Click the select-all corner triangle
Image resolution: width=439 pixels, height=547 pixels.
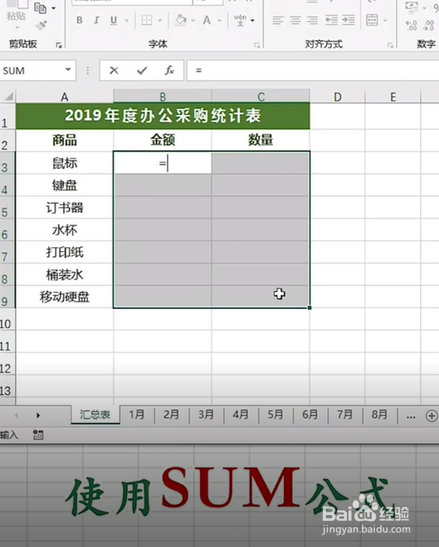coord(8,96)
